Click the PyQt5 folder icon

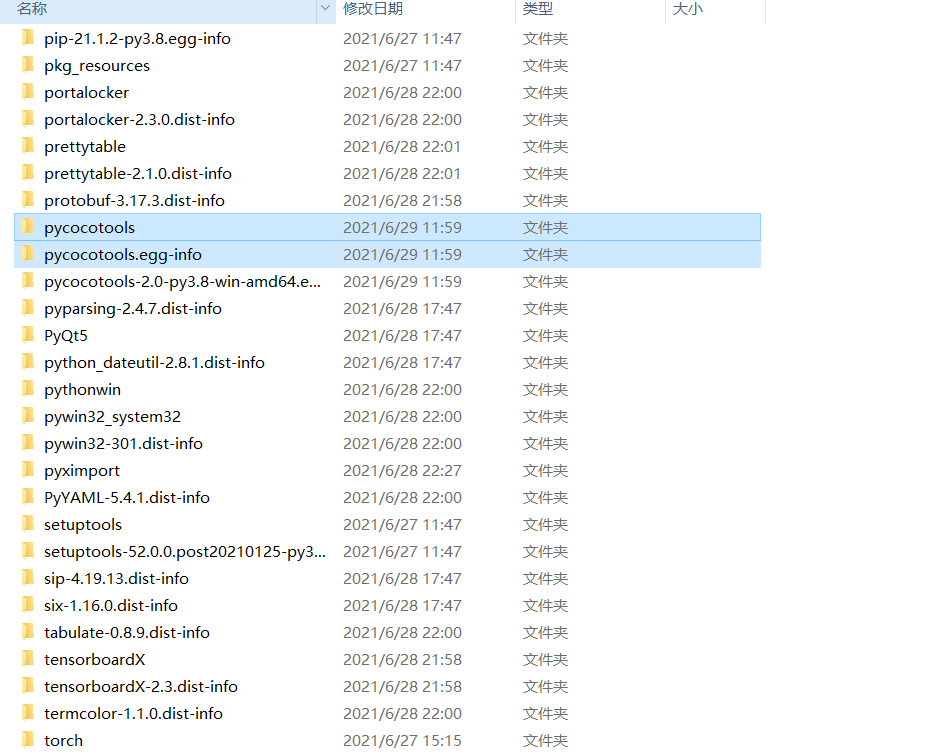(27, 335)
